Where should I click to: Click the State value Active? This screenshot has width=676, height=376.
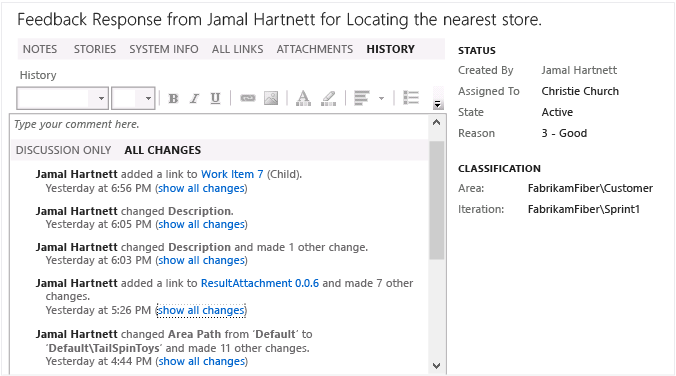pos(557,112)
